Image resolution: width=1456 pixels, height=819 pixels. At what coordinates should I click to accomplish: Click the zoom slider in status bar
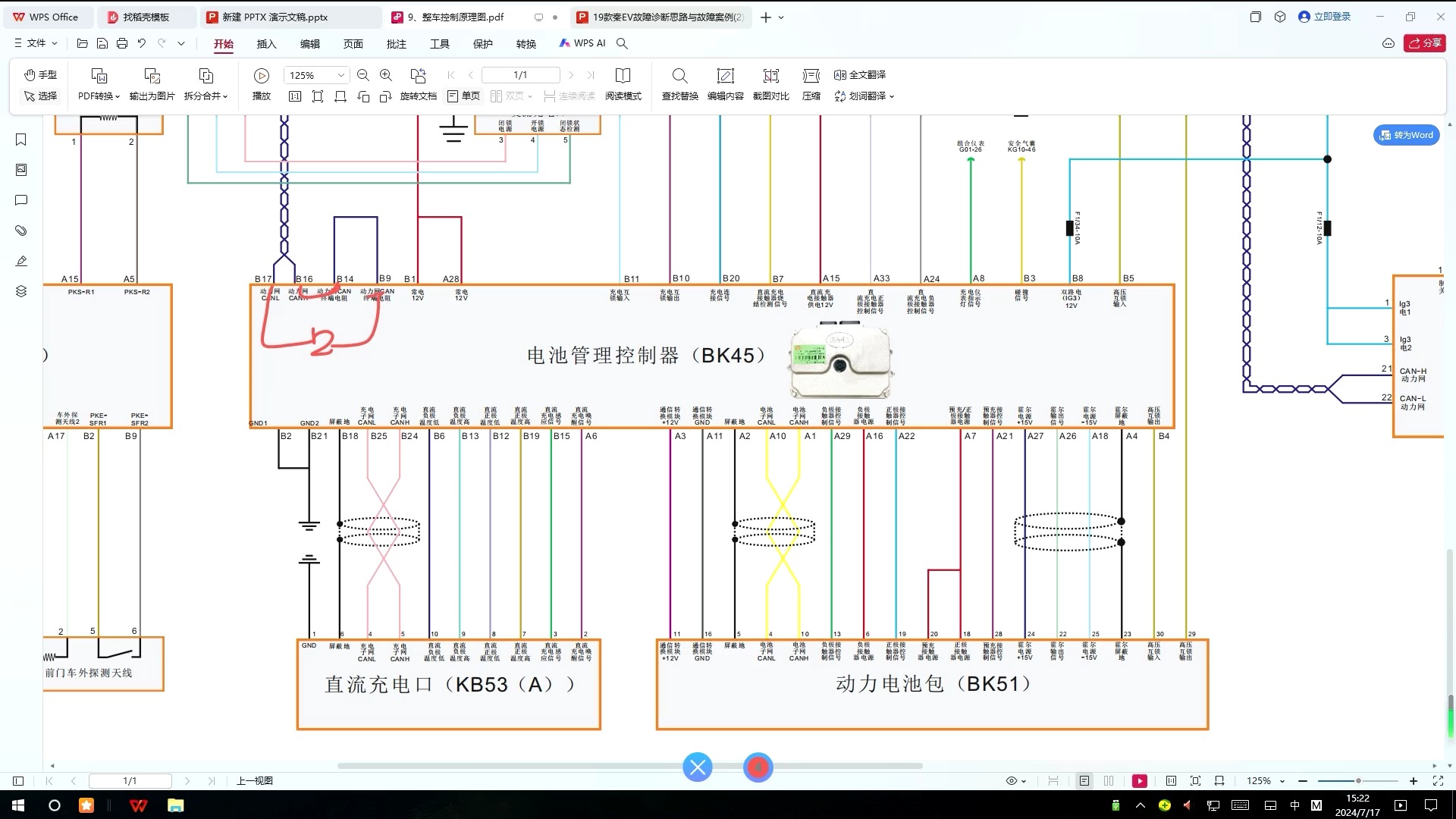click(x=1357, y=781)
